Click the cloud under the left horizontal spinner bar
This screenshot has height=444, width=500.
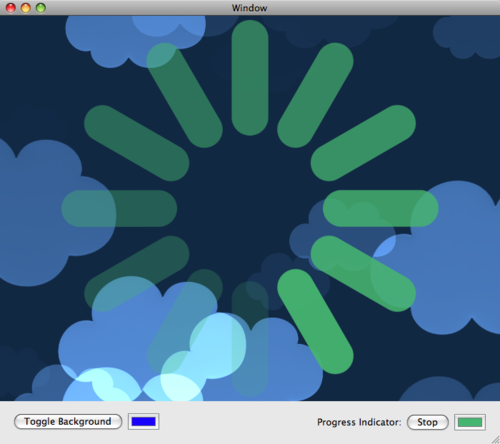[50, 213]
